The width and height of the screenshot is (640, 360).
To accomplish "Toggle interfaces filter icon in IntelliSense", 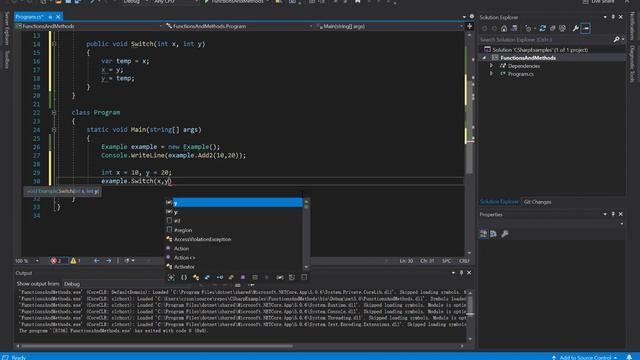I will click(220, 278).
